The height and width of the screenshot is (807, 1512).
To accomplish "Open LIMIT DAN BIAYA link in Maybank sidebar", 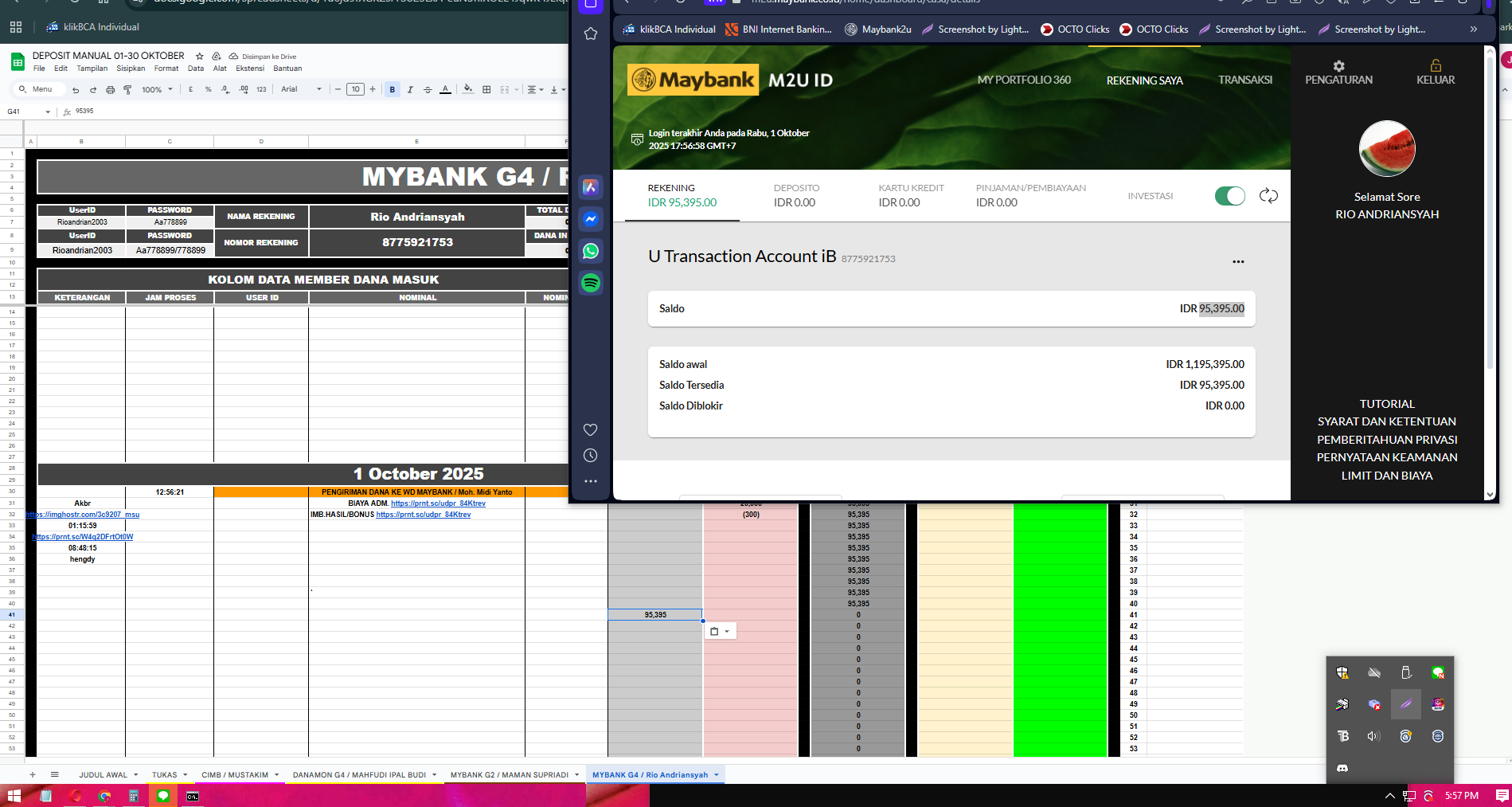I will [x=1387, y=476].
